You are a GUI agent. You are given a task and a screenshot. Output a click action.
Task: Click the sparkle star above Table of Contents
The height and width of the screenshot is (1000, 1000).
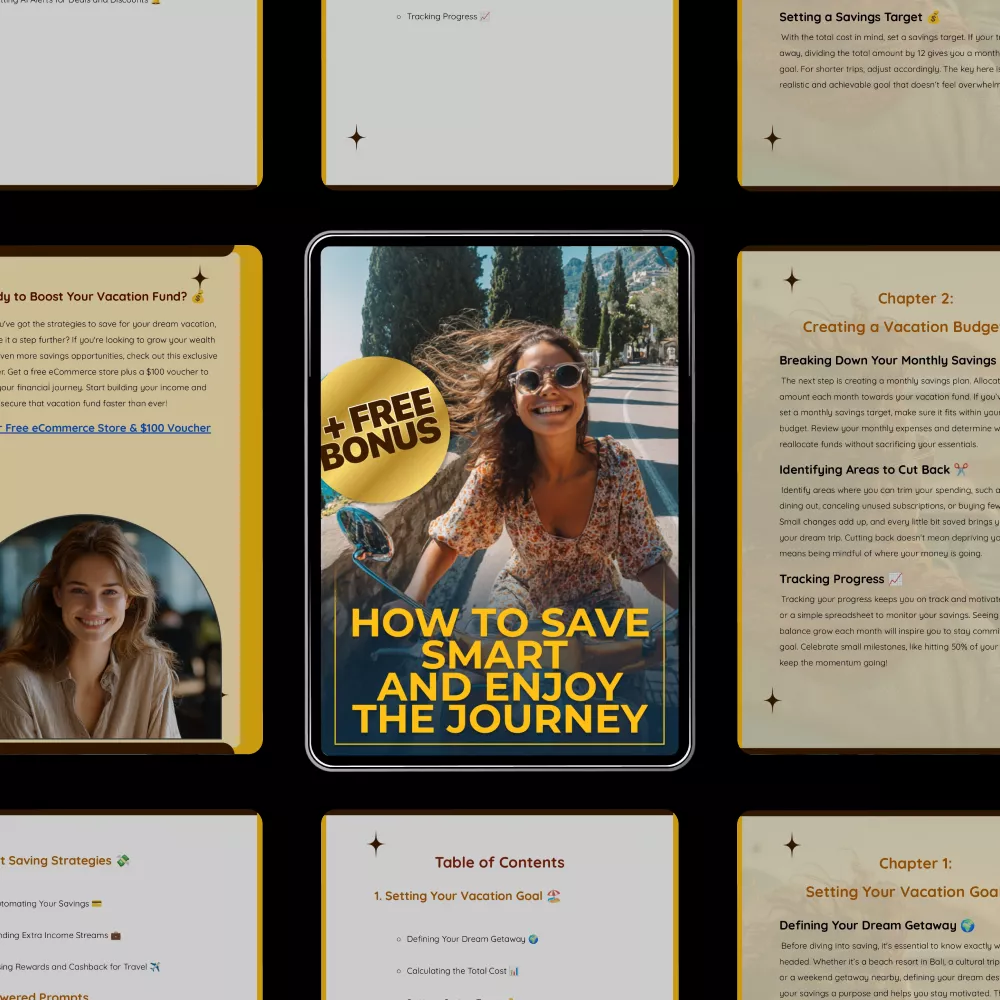(x=376, y=845)
